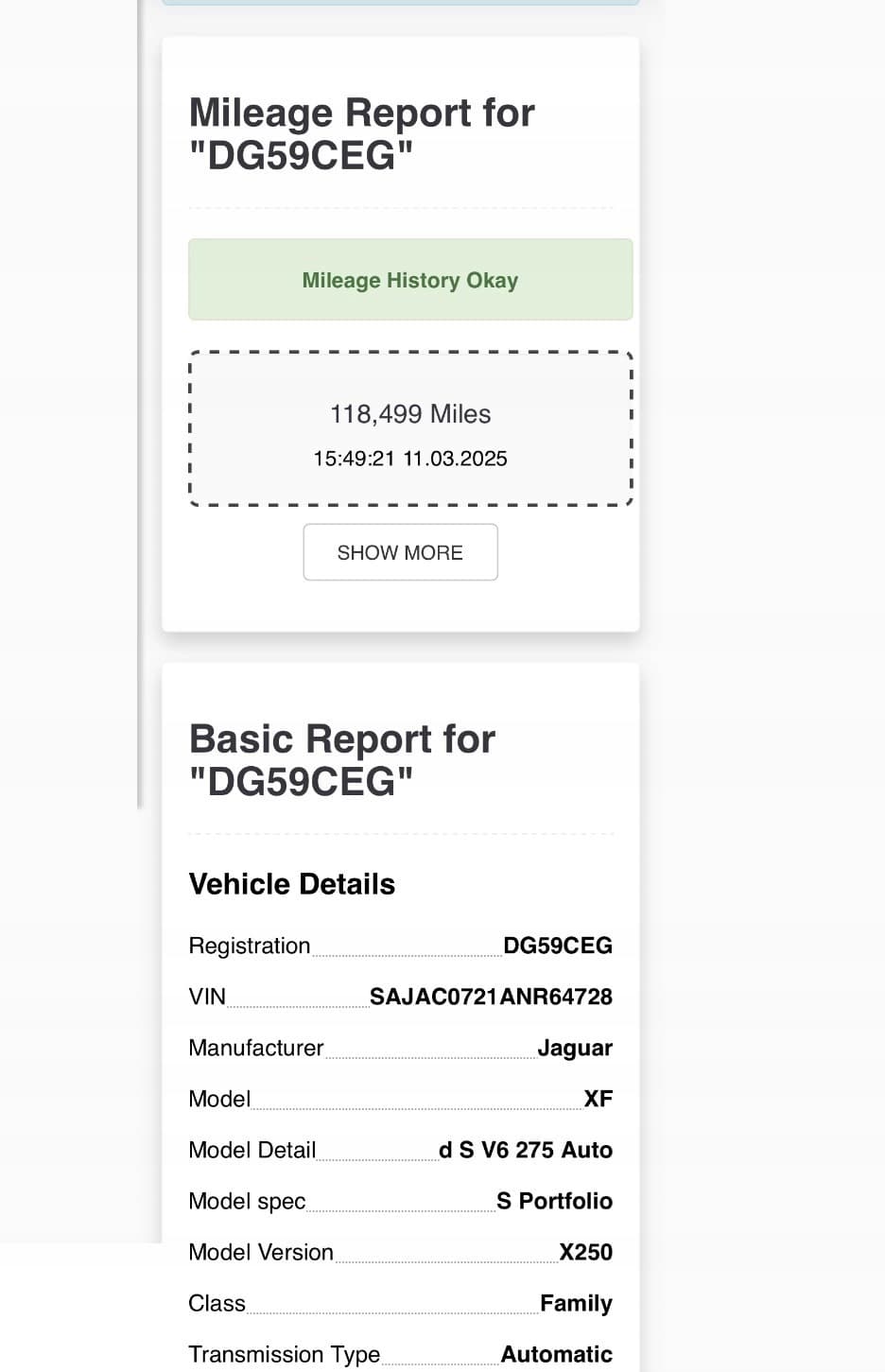
Task: Select the mileage timestamp 15:49:21 11.03.2025
Action: pos(410,459)
